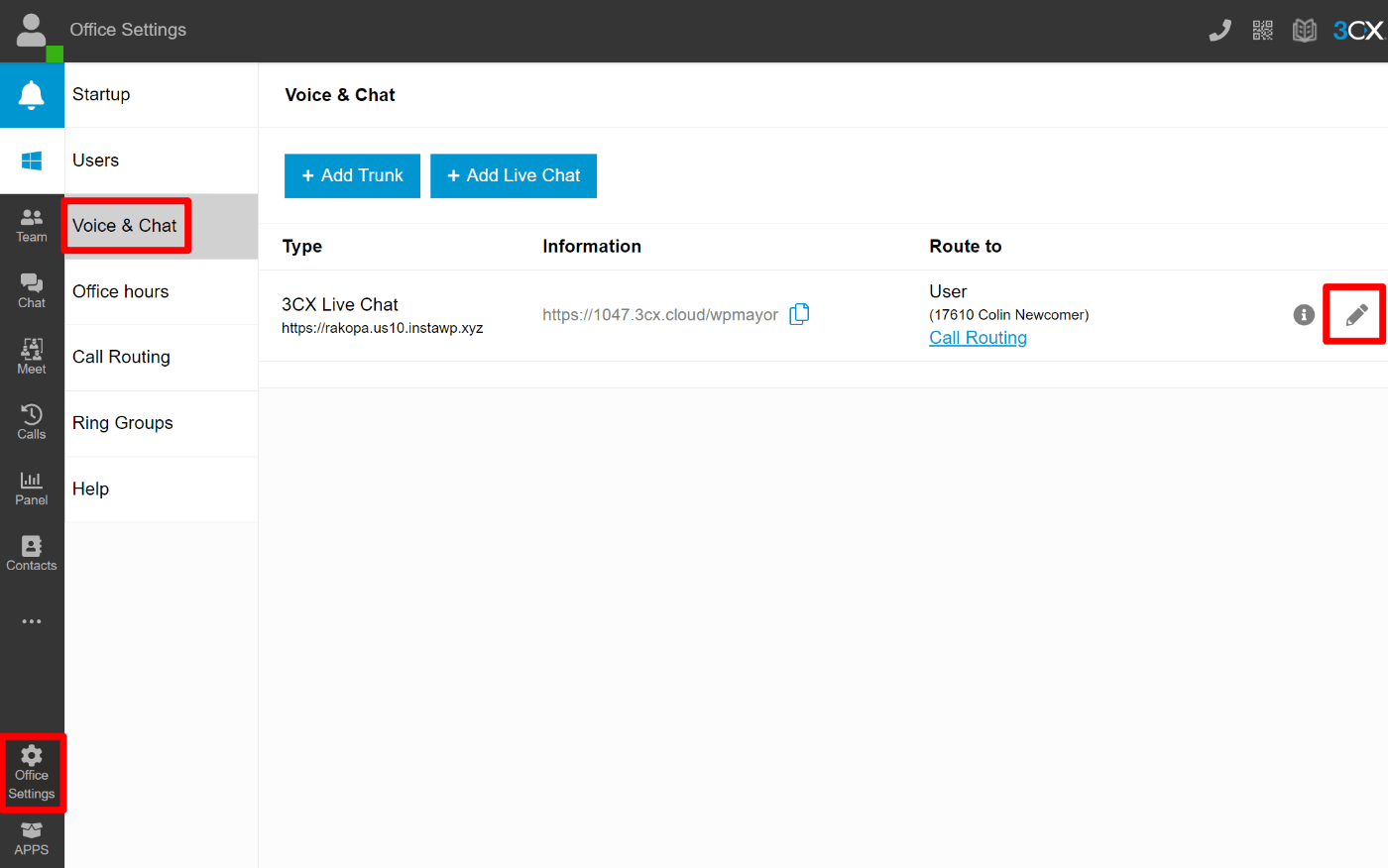Show the QR code icon
Image resolution: width=1388 pixels, height=868 pixels.
pos(1263,31)
